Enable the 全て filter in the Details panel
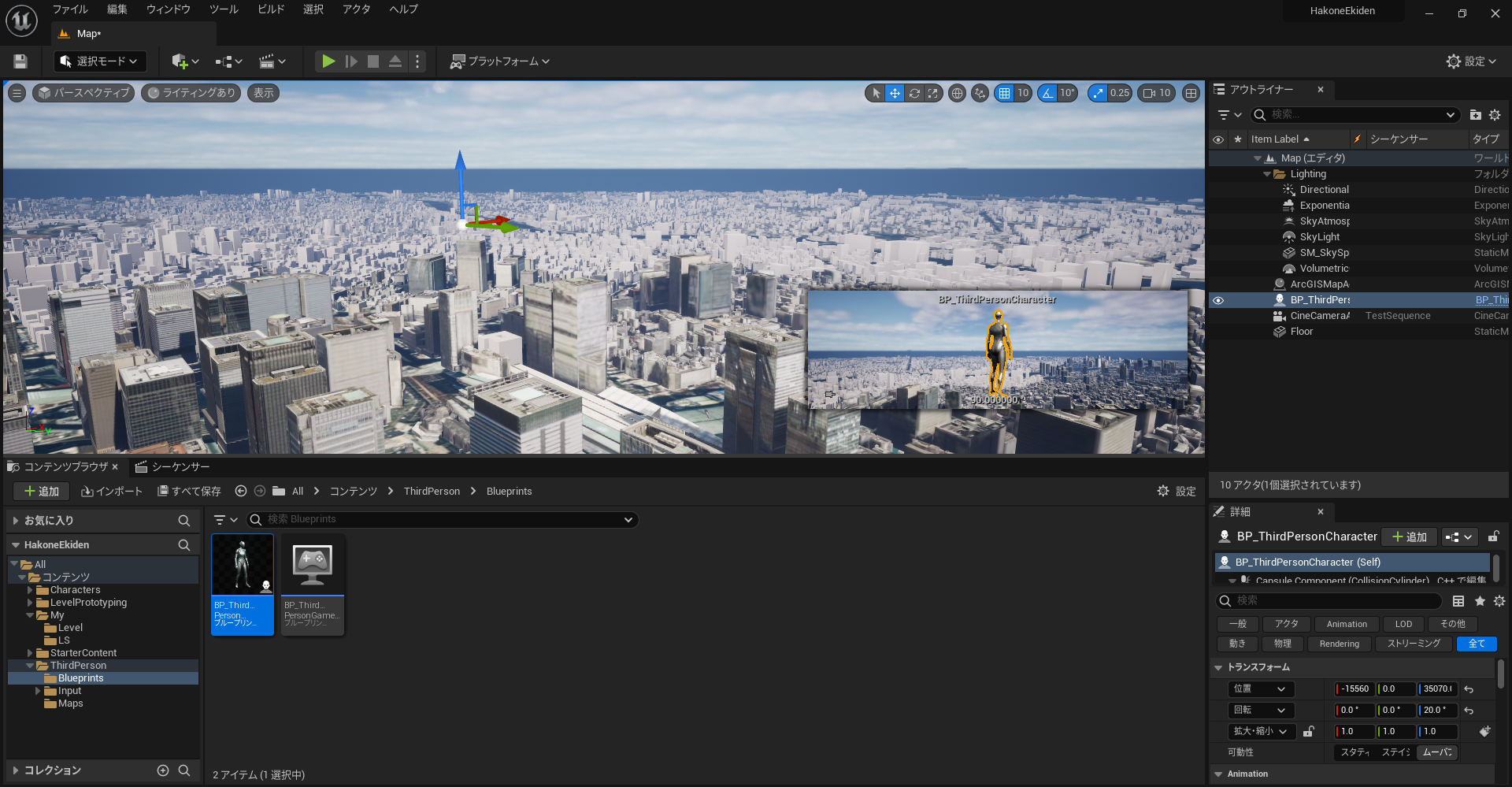Image resolution: width=1512 pixels, height=787 pixels. 1477,644
